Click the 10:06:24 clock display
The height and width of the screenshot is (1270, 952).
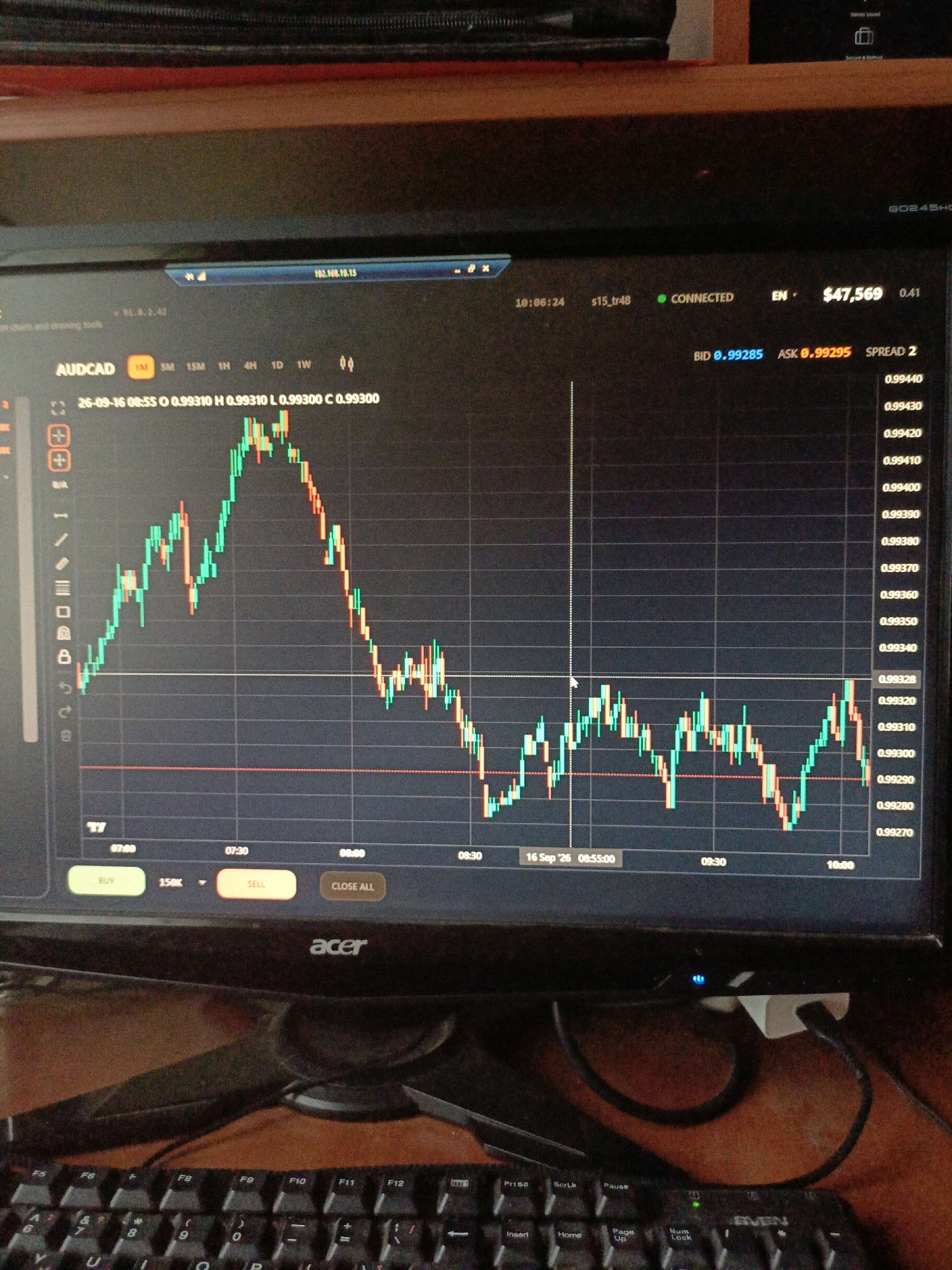540,302
